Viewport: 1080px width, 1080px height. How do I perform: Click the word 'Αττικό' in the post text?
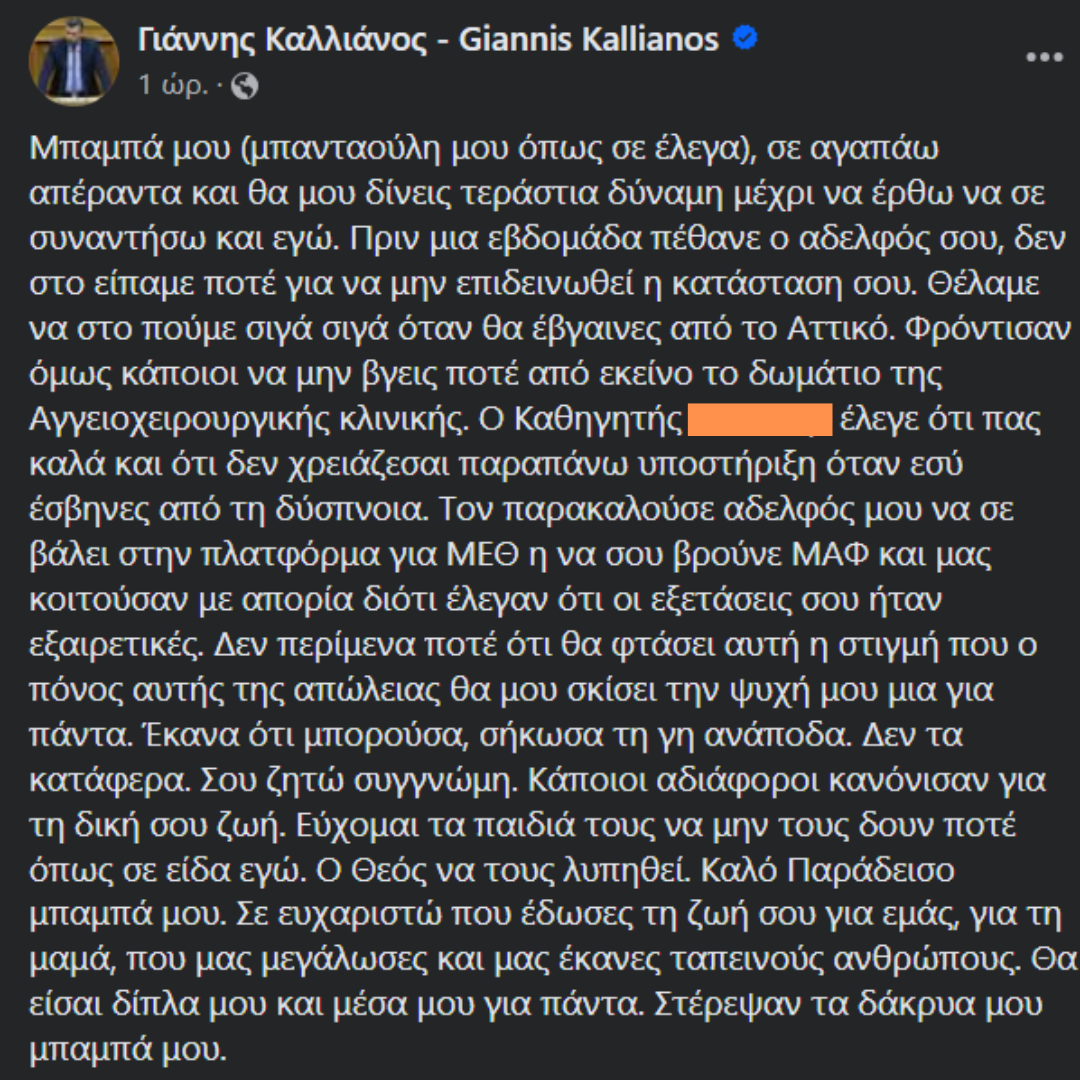tap(838, 329)
